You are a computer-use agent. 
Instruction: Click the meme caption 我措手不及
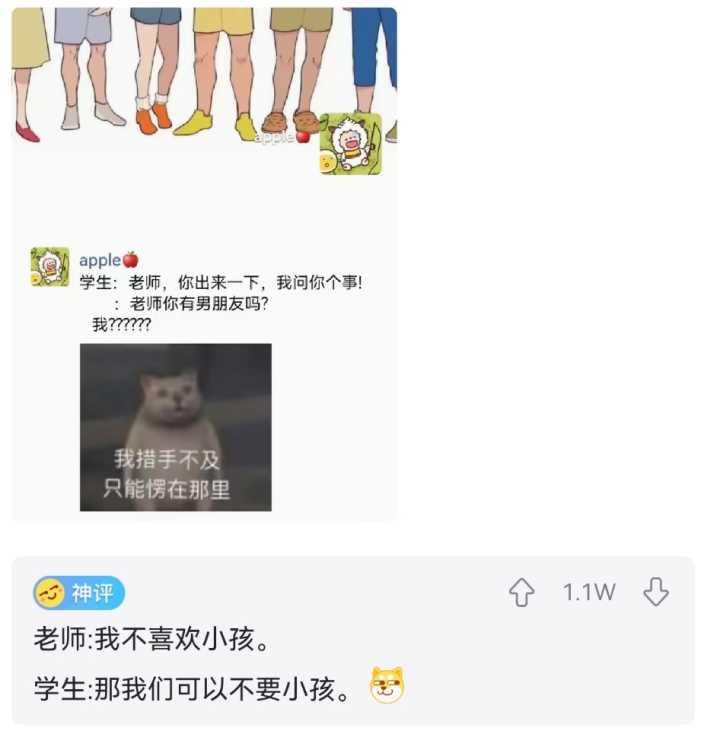167,460
